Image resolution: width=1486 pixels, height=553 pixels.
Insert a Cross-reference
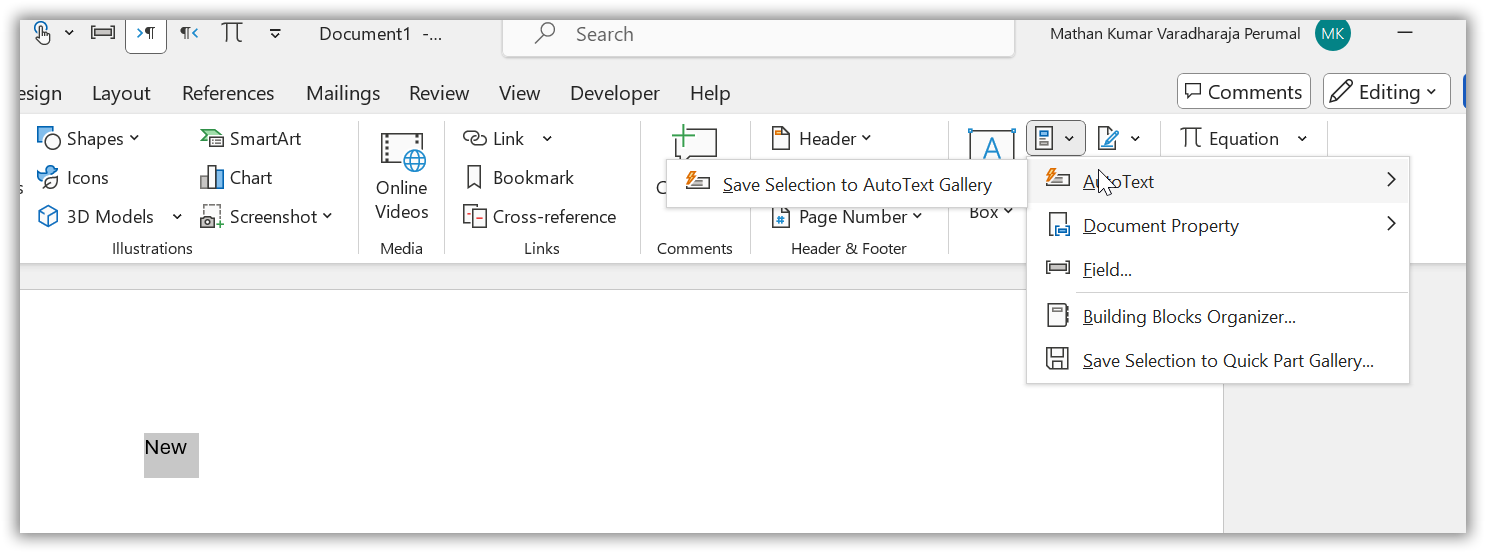pos(540,217)
